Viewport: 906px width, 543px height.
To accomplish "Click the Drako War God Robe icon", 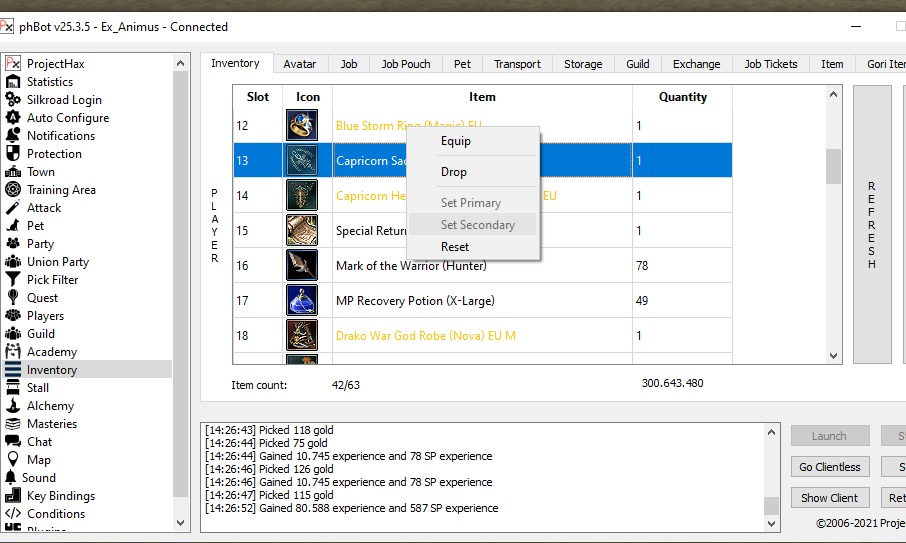I will pos(302,335).
